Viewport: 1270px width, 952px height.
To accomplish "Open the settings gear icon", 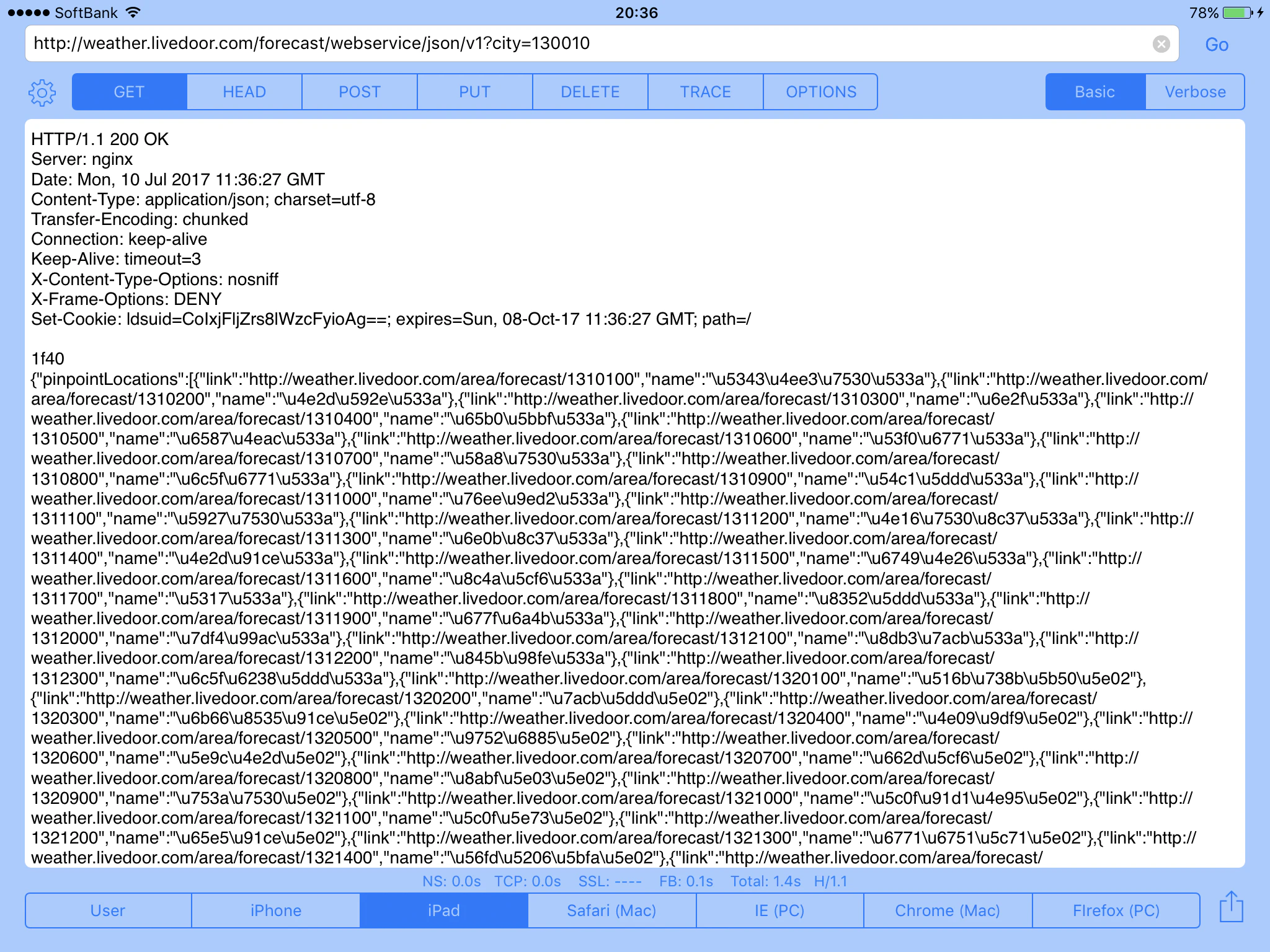I will tap(42, 92).
